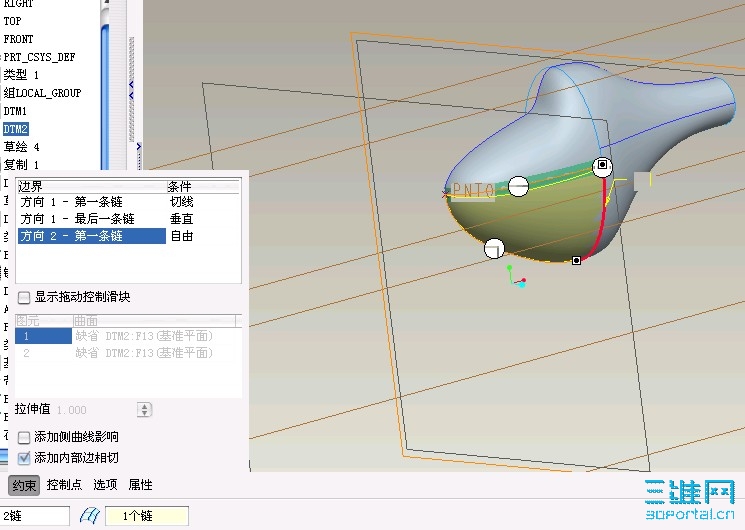Image resolution: width=745 pixels, height=530 pixels.
Task: Select DTM1 in the model tree
Action: coord(15,111)
